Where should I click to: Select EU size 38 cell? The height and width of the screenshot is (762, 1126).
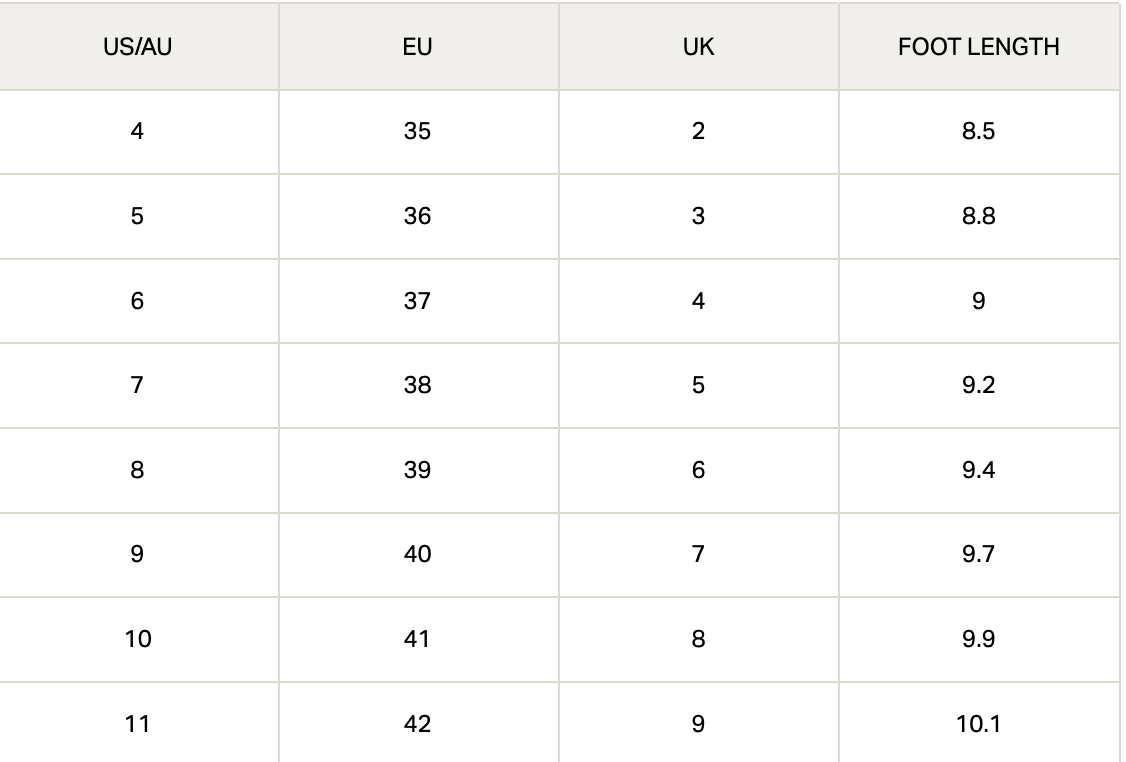pos(418,385)
